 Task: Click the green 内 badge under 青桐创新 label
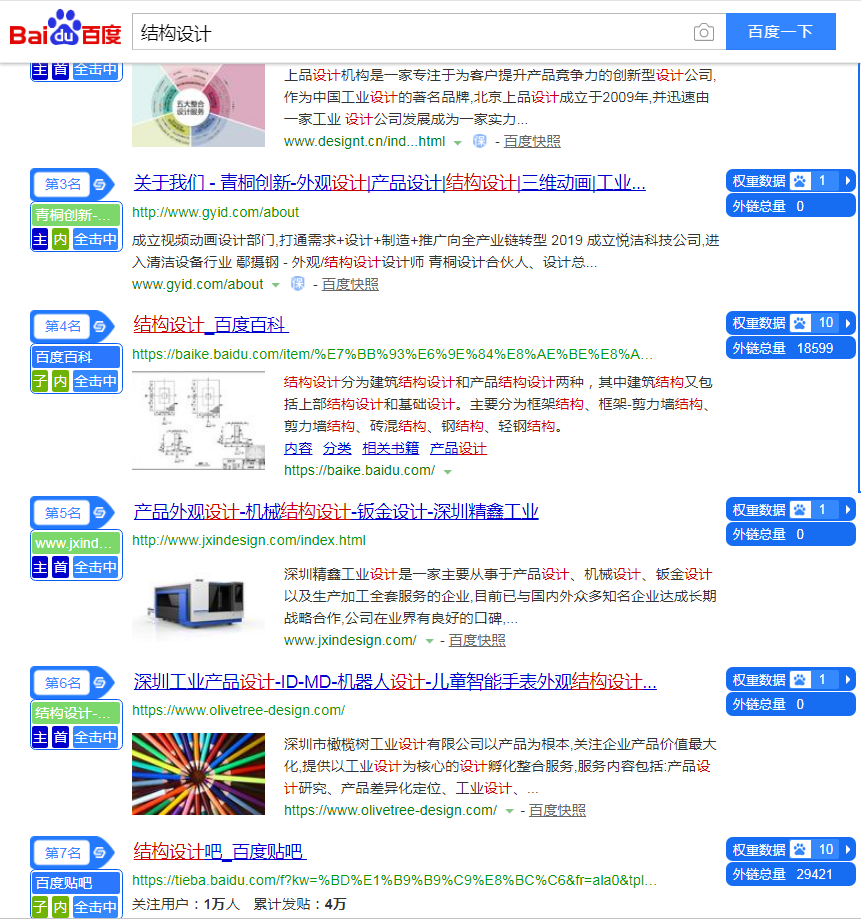60,239
